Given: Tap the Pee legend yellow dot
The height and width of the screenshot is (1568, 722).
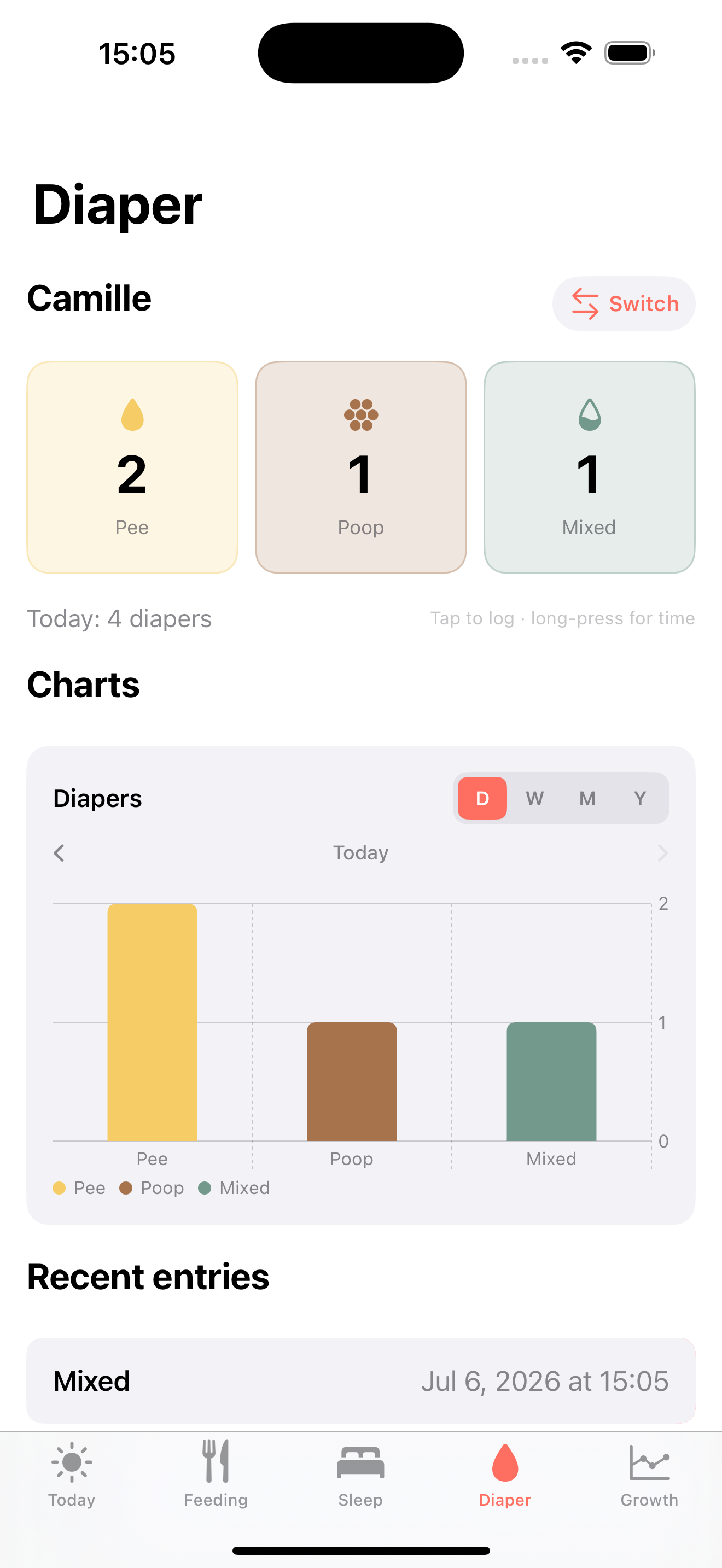Looking at the screenshot, I should point(59,1188).
